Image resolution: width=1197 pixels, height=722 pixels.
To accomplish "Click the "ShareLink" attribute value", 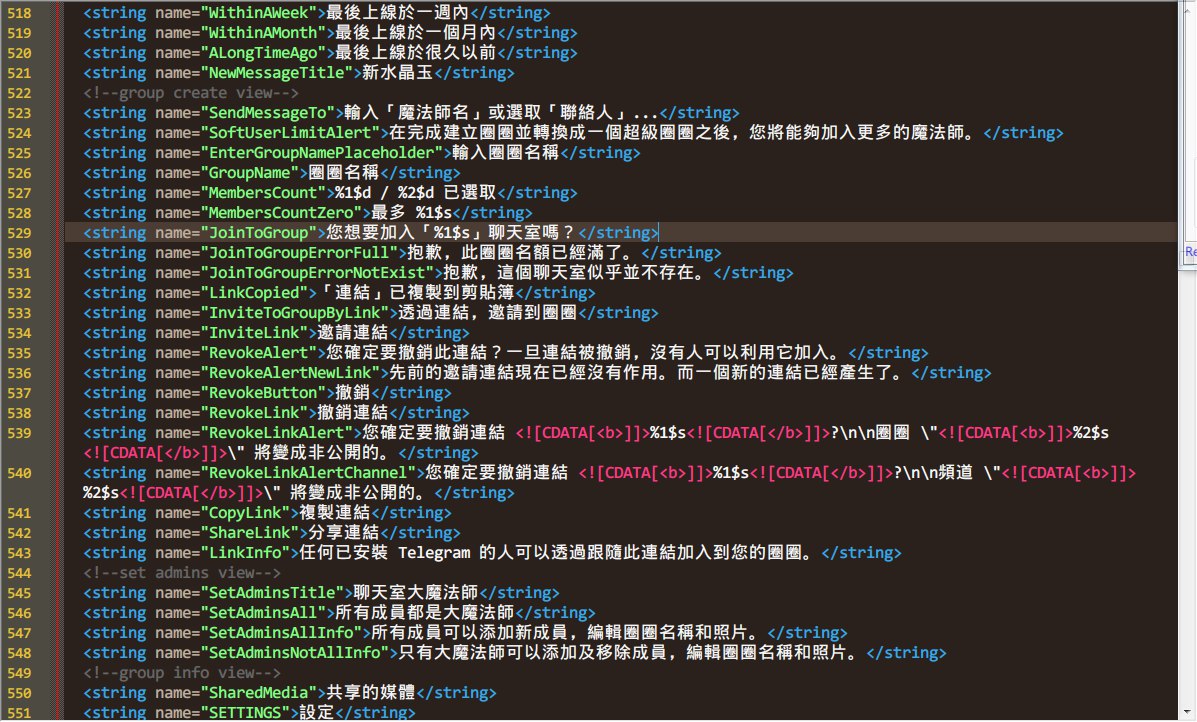I will click(250, 533).
